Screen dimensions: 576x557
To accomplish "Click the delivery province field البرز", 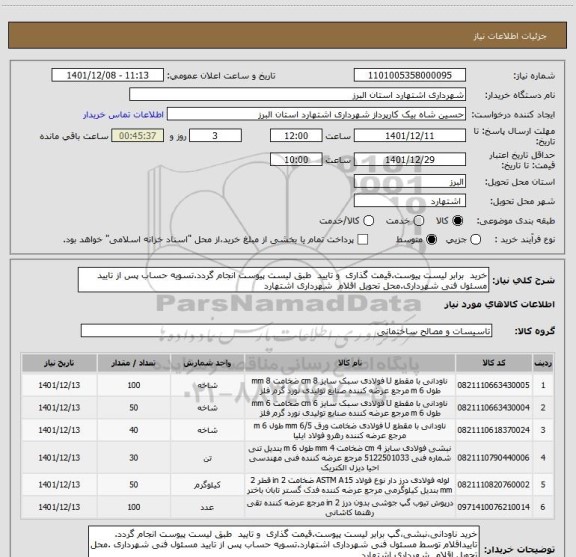I will (410, 182).
